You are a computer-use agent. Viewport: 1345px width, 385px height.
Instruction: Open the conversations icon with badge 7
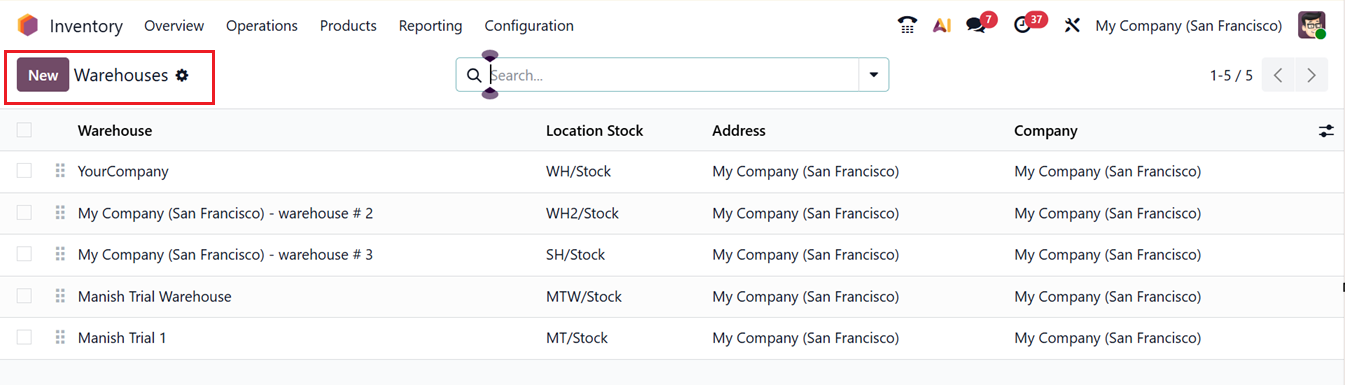(976, 26)
